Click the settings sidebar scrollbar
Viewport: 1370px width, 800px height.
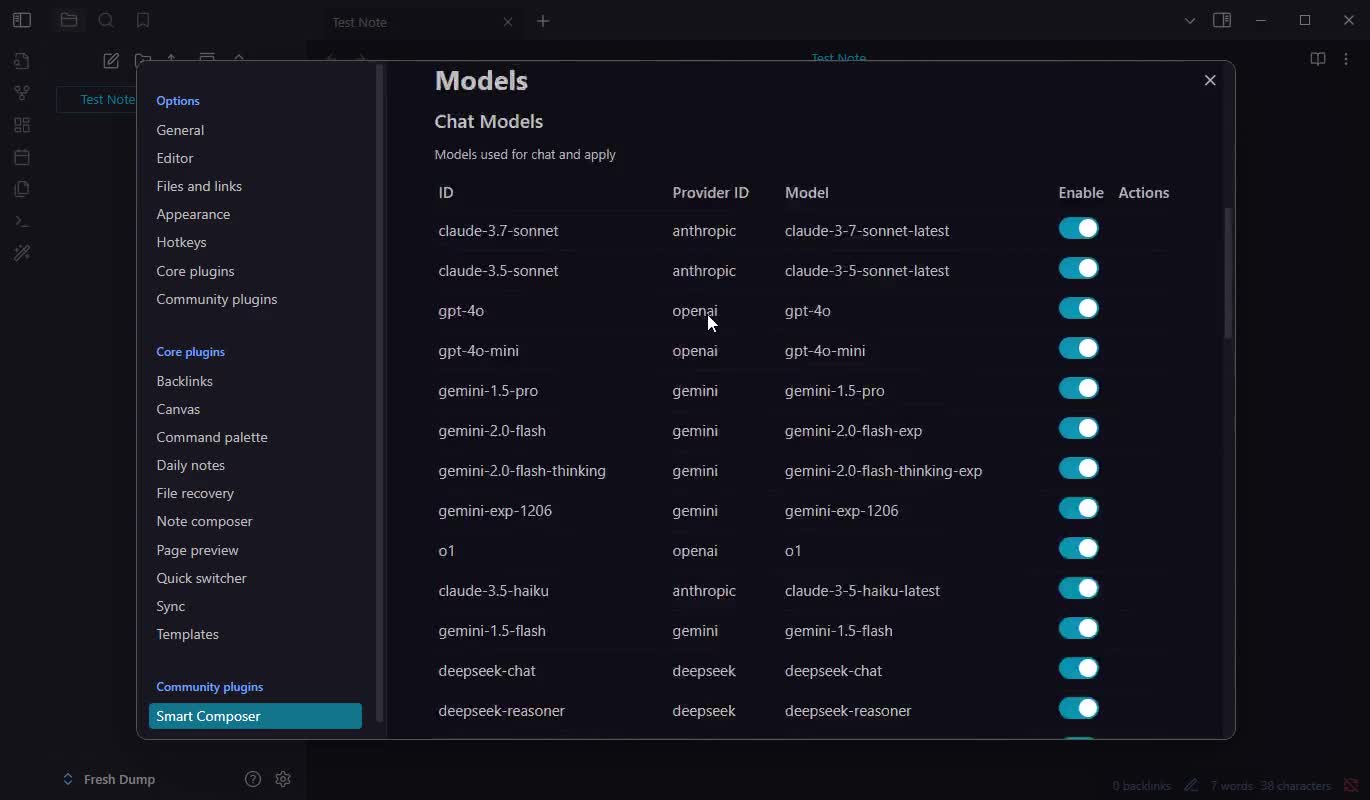[x=379, y=394]
